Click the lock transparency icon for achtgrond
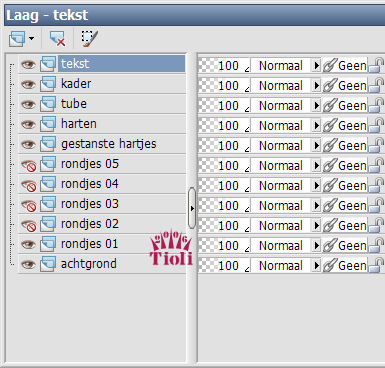The width and height of the screenshot is (385, 368). coord(376,266)
